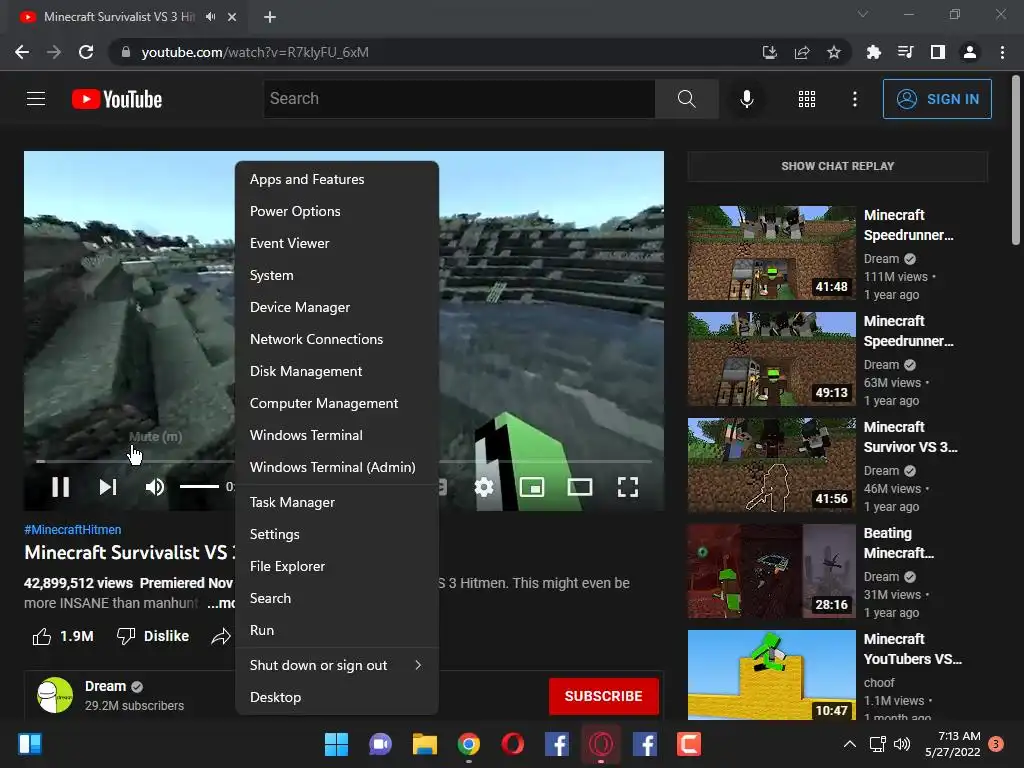Image resolution: width=1024 pixels, height=768 pixels.
Task: Select System from the menu
Action: pyautogui.click(x=336, y=275)
